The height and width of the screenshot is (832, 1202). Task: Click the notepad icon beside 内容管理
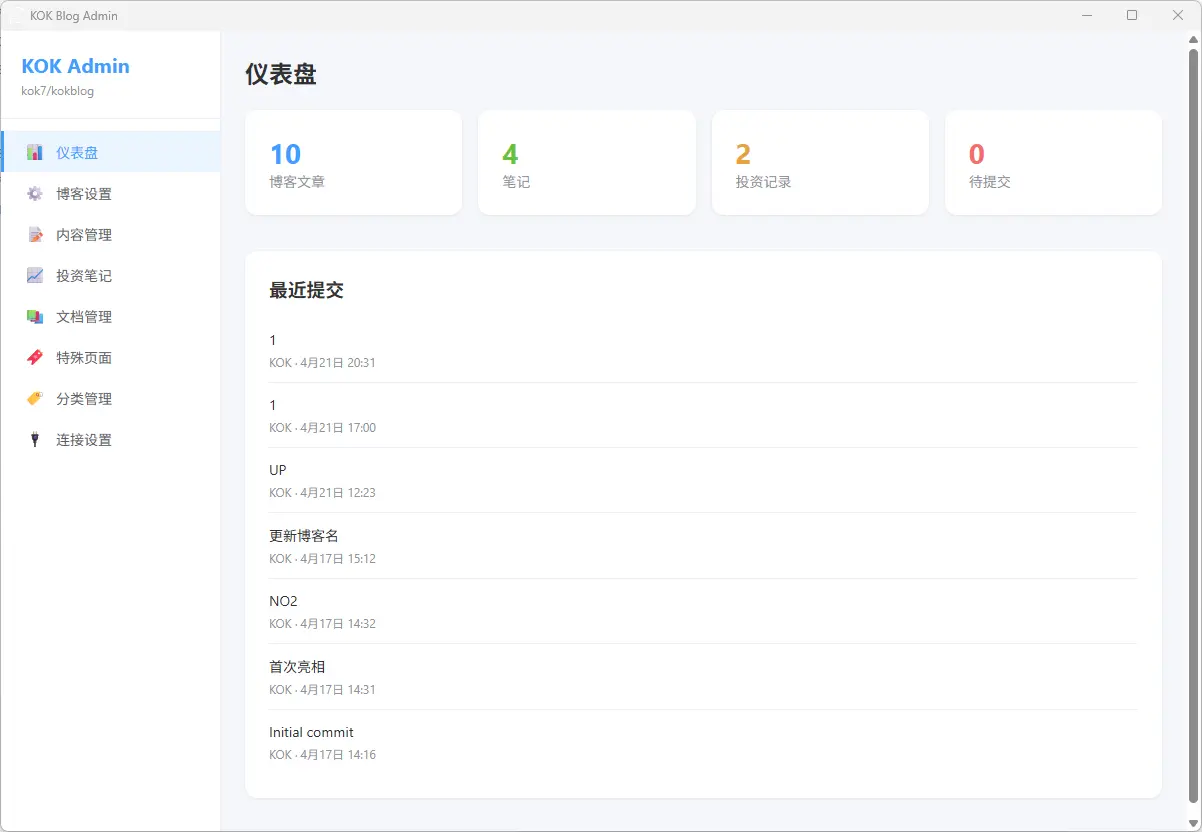[x=35, y=235]
